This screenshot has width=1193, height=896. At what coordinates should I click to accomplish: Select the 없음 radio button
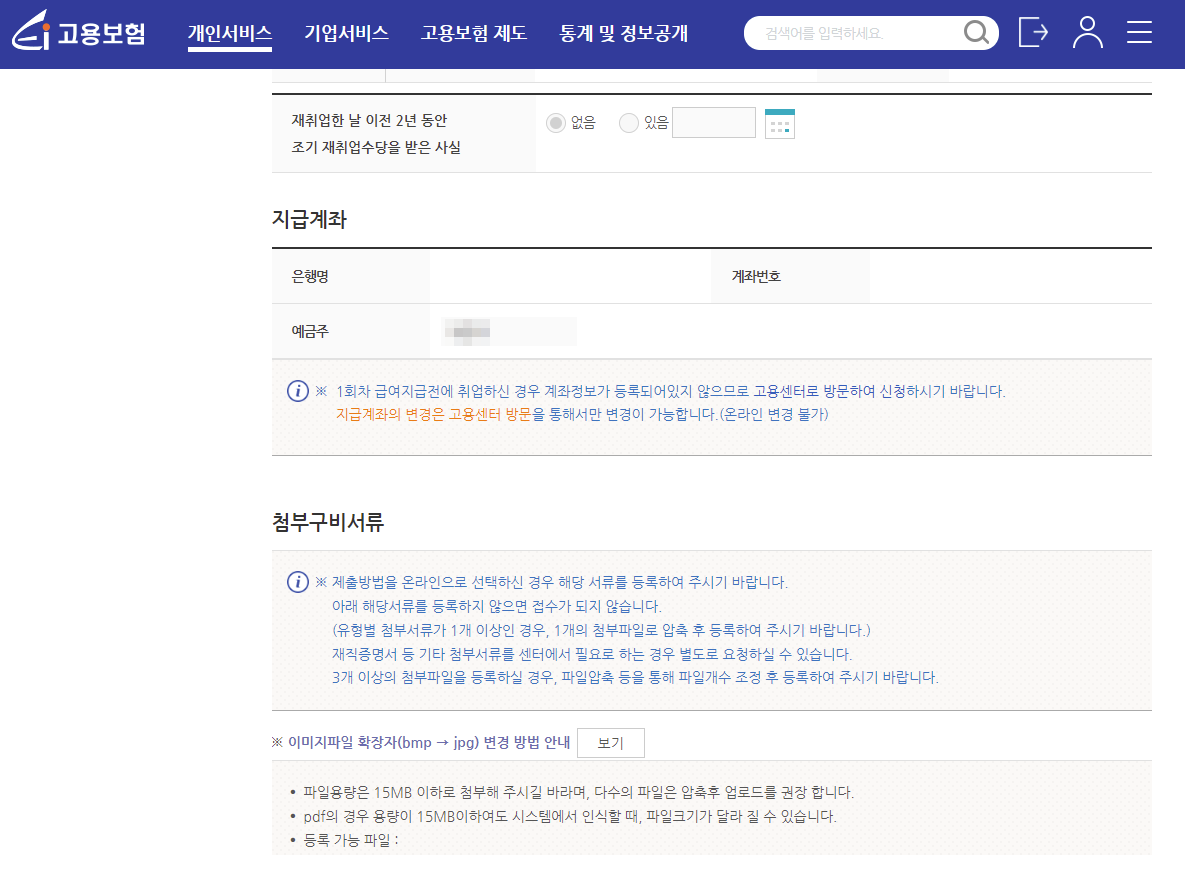[x=557, y=123]
